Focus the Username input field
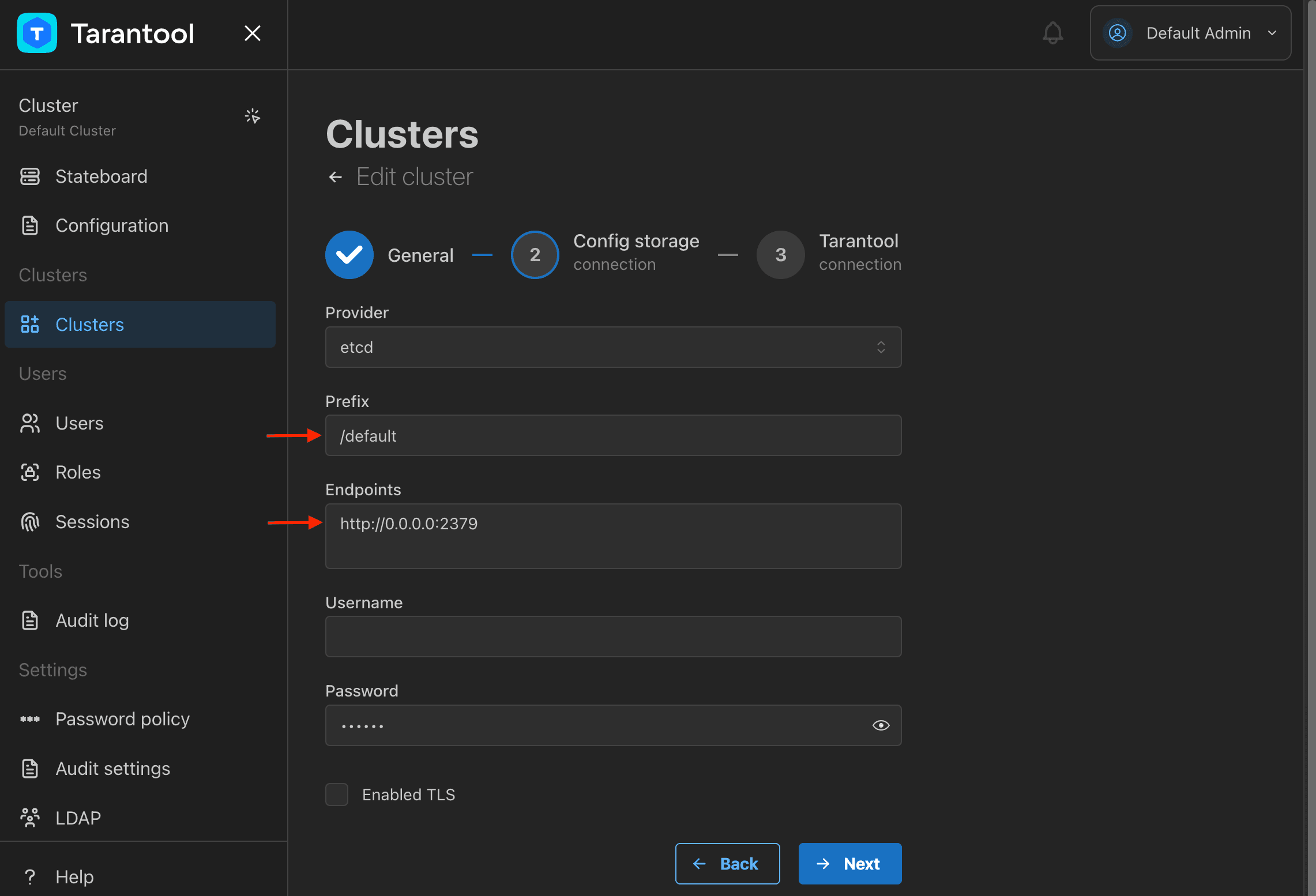The image size is (1316, 896). 614,637
